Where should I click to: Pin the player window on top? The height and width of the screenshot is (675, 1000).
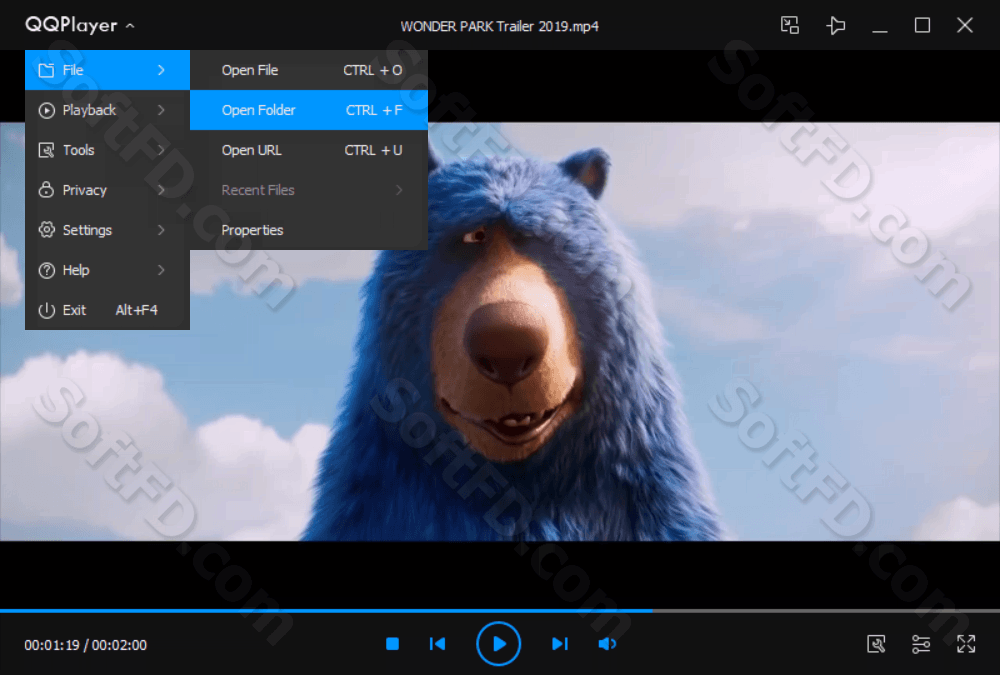tap(835, 26)
